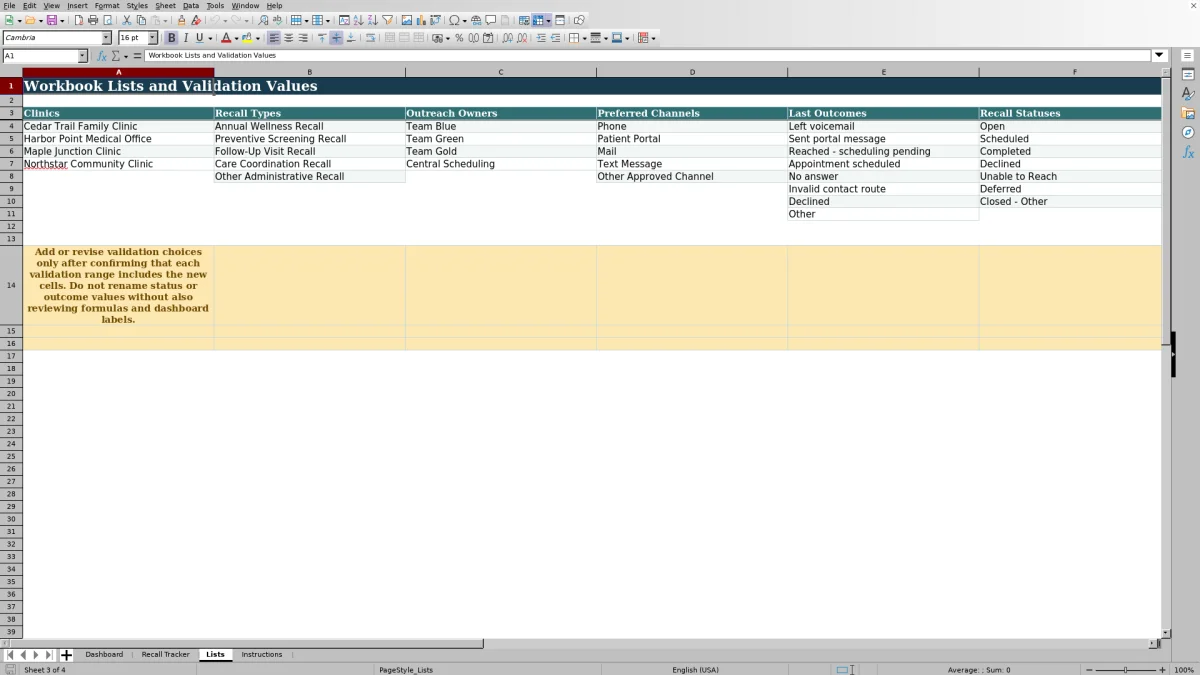Toggle Wrap Text button
This screenshot has height=675, width=1200.
[370, 38]
